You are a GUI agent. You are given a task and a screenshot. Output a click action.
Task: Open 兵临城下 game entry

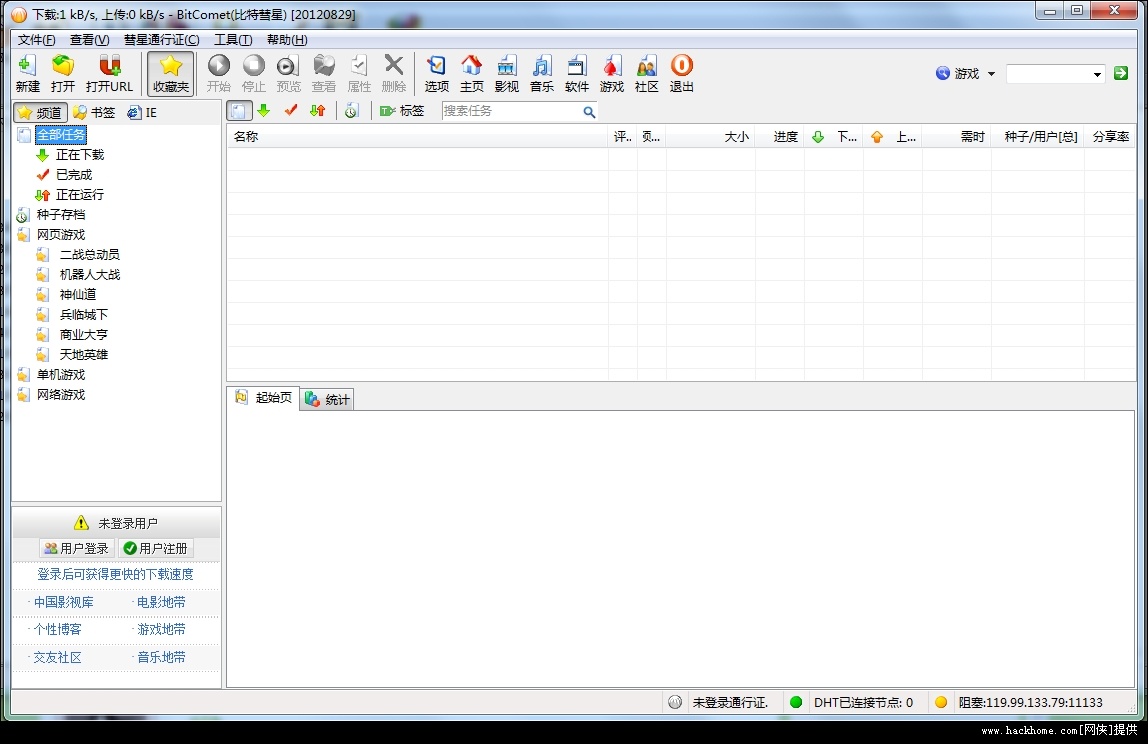pyautogui.click(x=83, y=314)
